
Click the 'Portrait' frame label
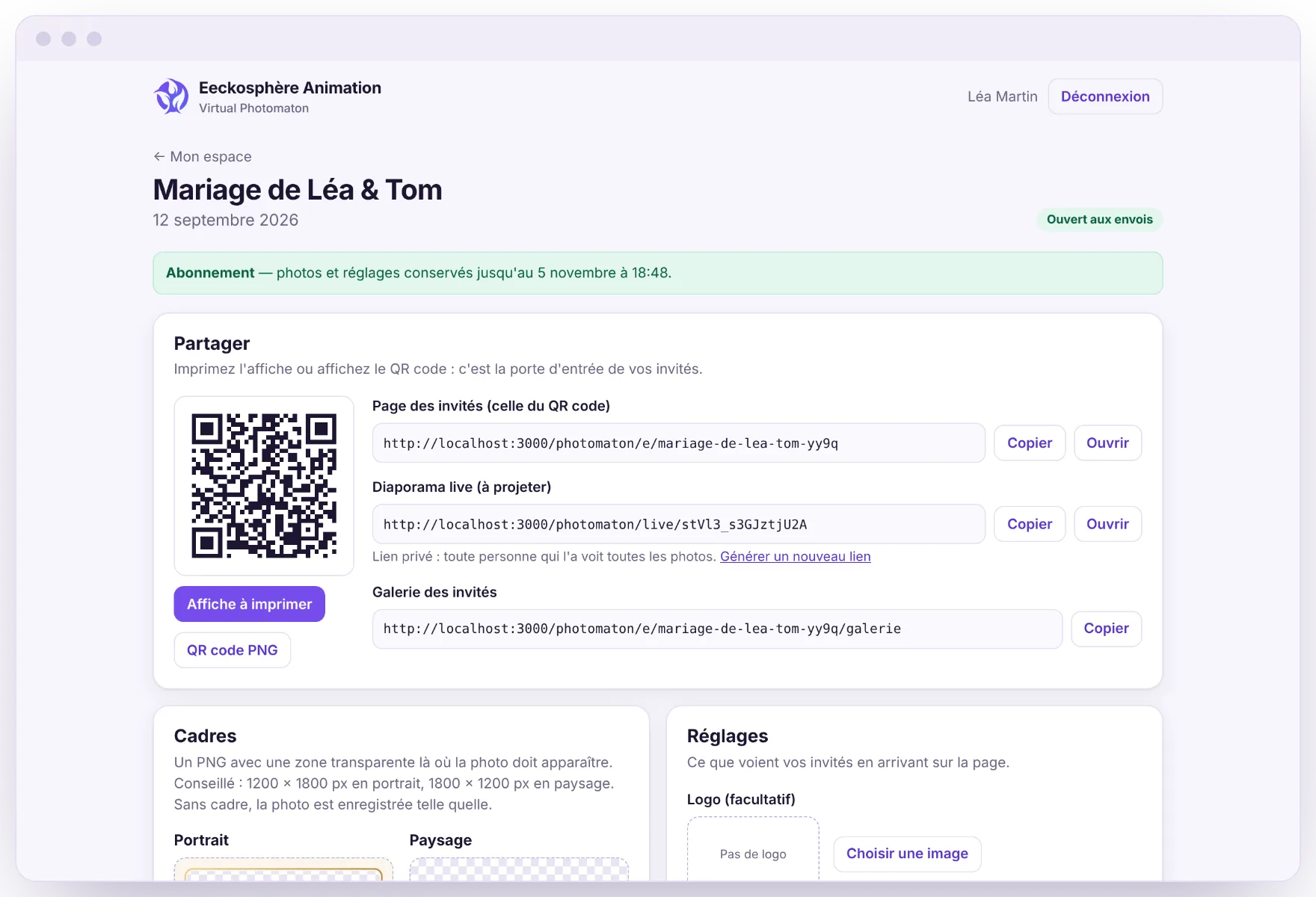[x=201, y=839]
